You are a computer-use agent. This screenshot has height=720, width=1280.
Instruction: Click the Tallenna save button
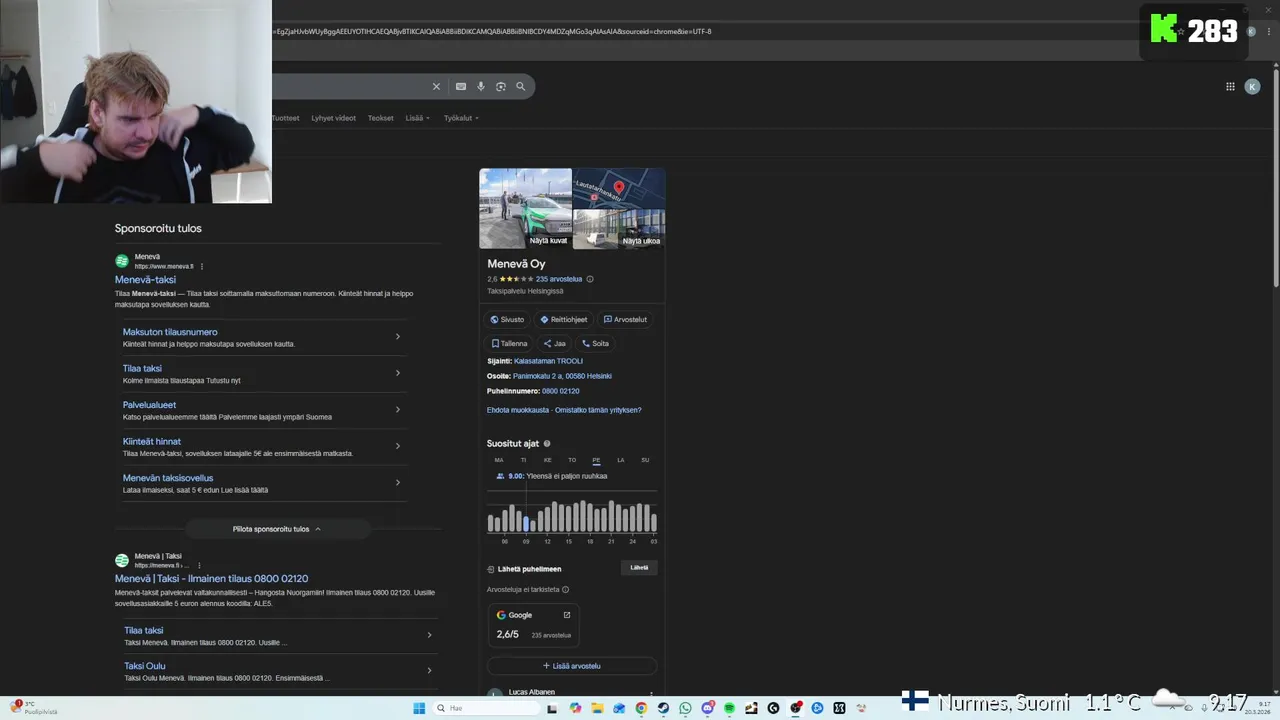509,343
